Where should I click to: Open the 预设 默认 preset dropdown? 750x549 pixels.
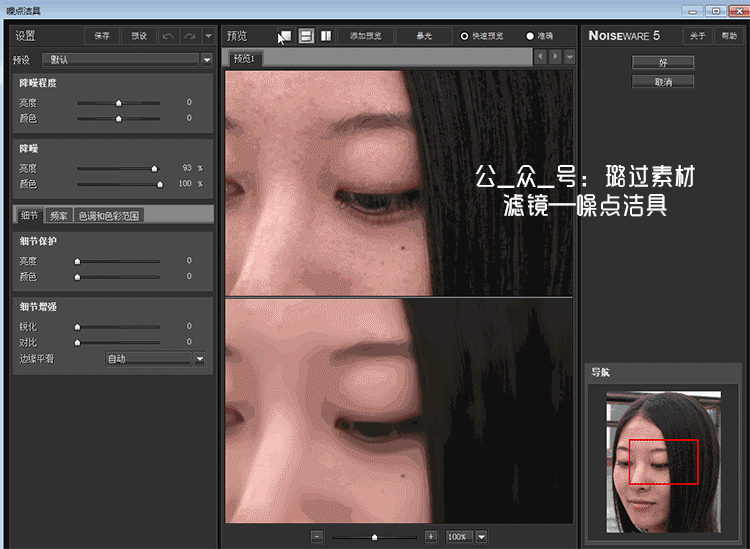[x=207, y=60]
